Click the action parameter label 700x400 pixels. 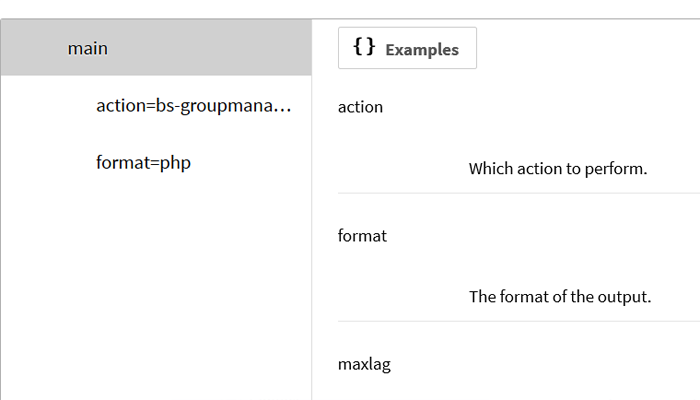pyautogui.click(x=361, y=106)
